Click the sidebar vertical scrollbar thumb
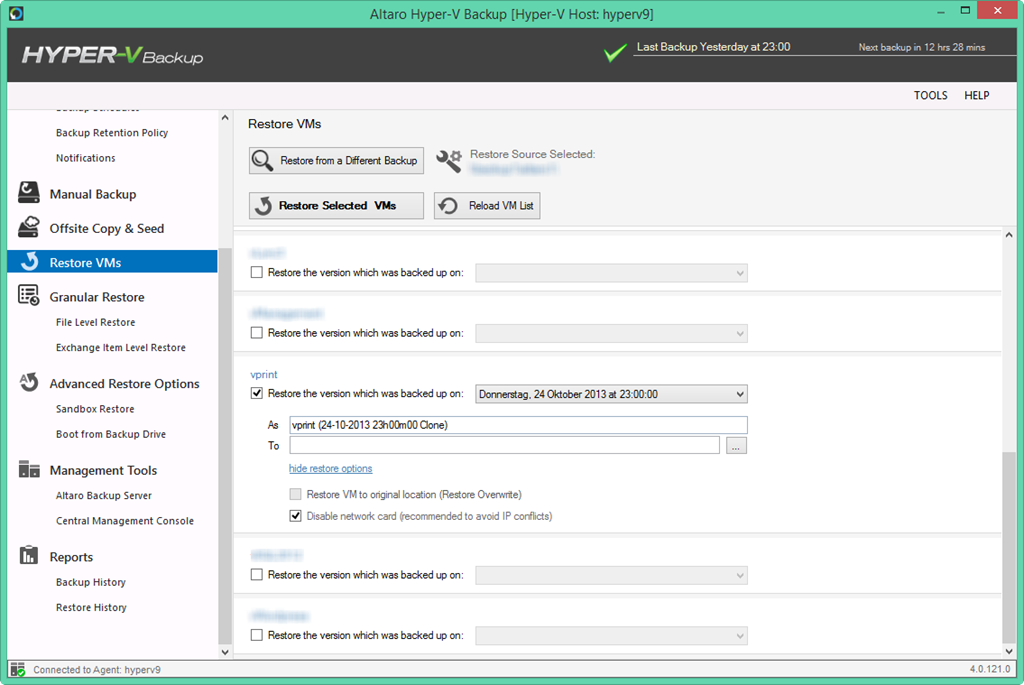This screenshot has width=1024, height=685. point(225,446)
